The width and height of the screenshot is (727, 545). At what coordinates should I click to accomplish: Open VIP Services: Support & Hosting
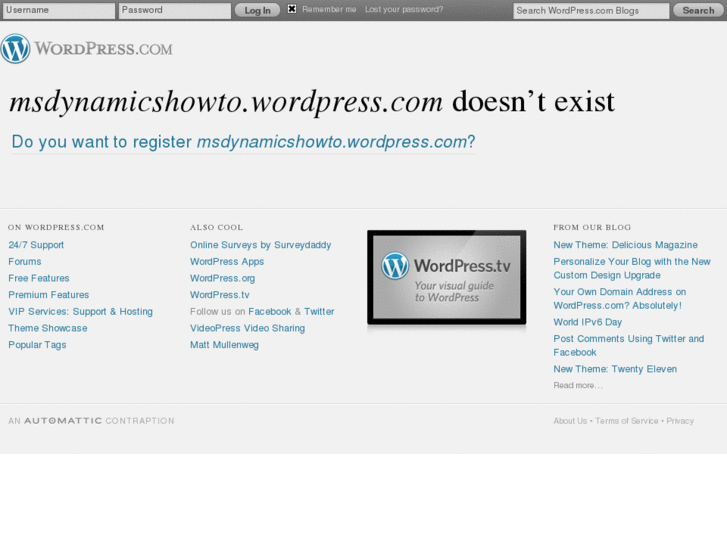pyautogui.click(x=81, y=312)
